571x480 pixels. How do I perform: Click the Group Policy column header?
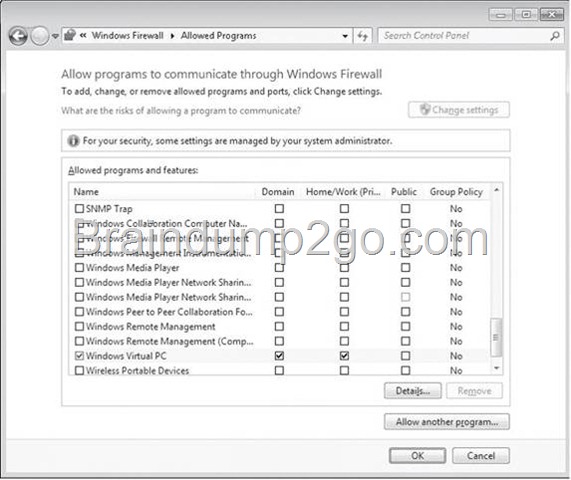(x=456, y=192)
